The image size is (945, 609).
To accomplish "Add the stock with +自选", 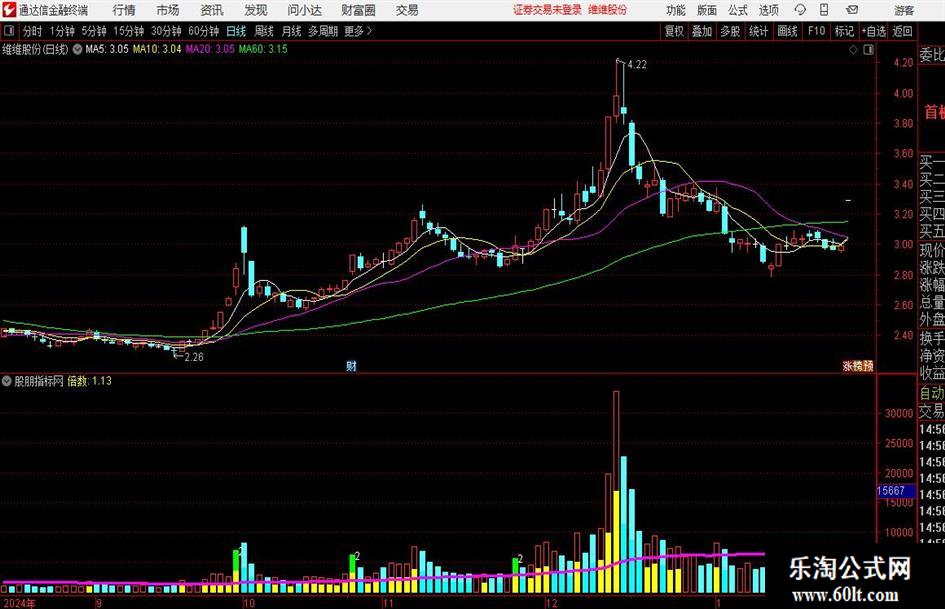I will (x=873, y=31).
